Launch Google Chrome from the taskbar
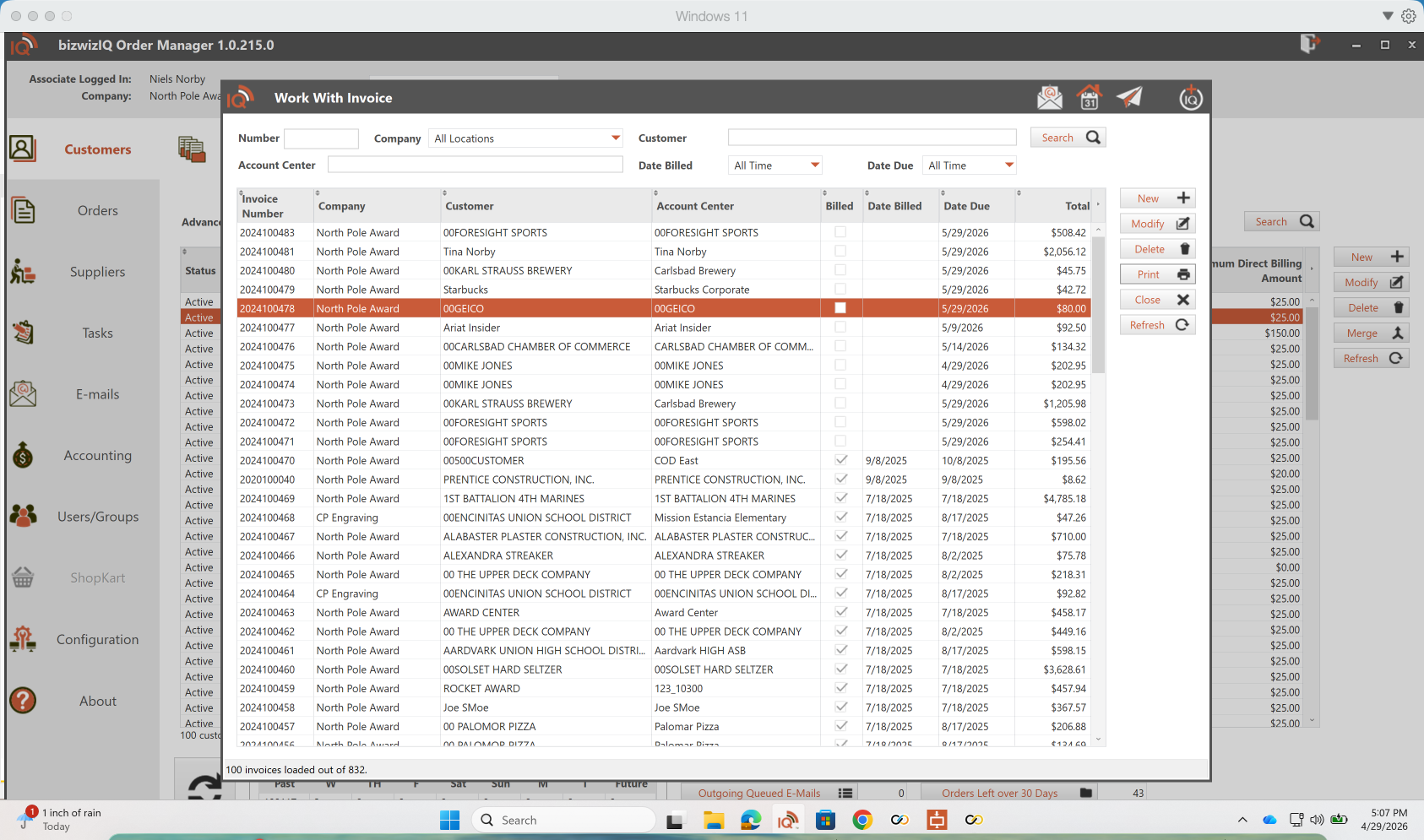 click(861, 820)
